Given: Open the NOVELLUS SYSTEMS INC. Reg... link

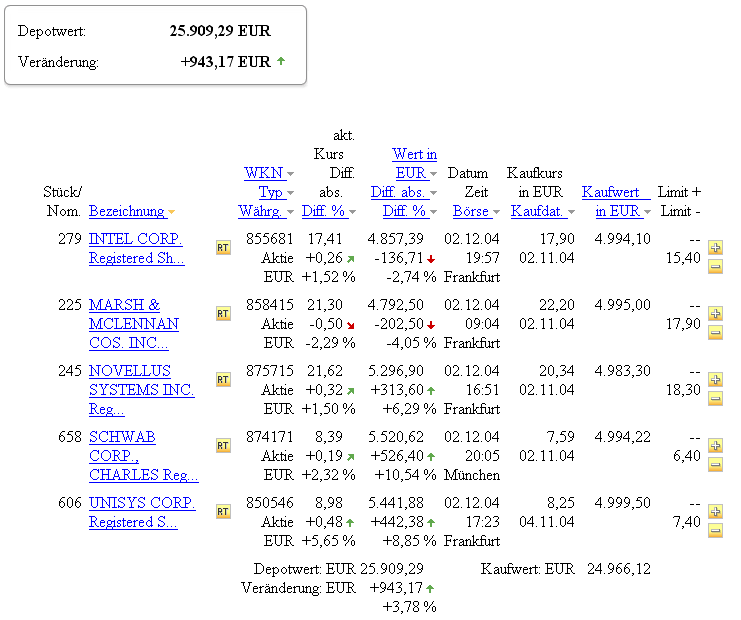Looking at the screenshot, I should click(x=141, y=389).
